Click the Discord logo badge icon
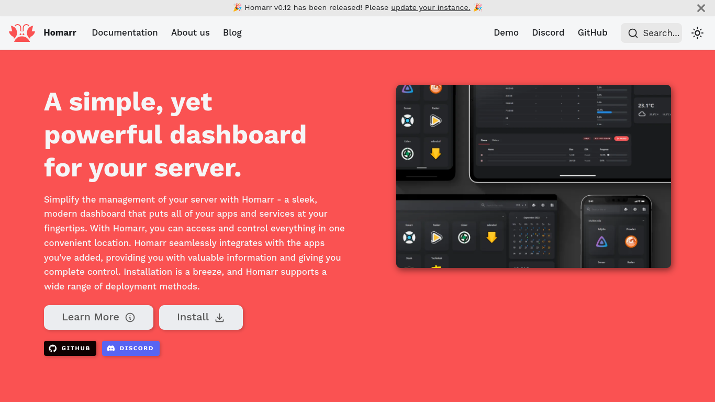 (x=111, y=348)
